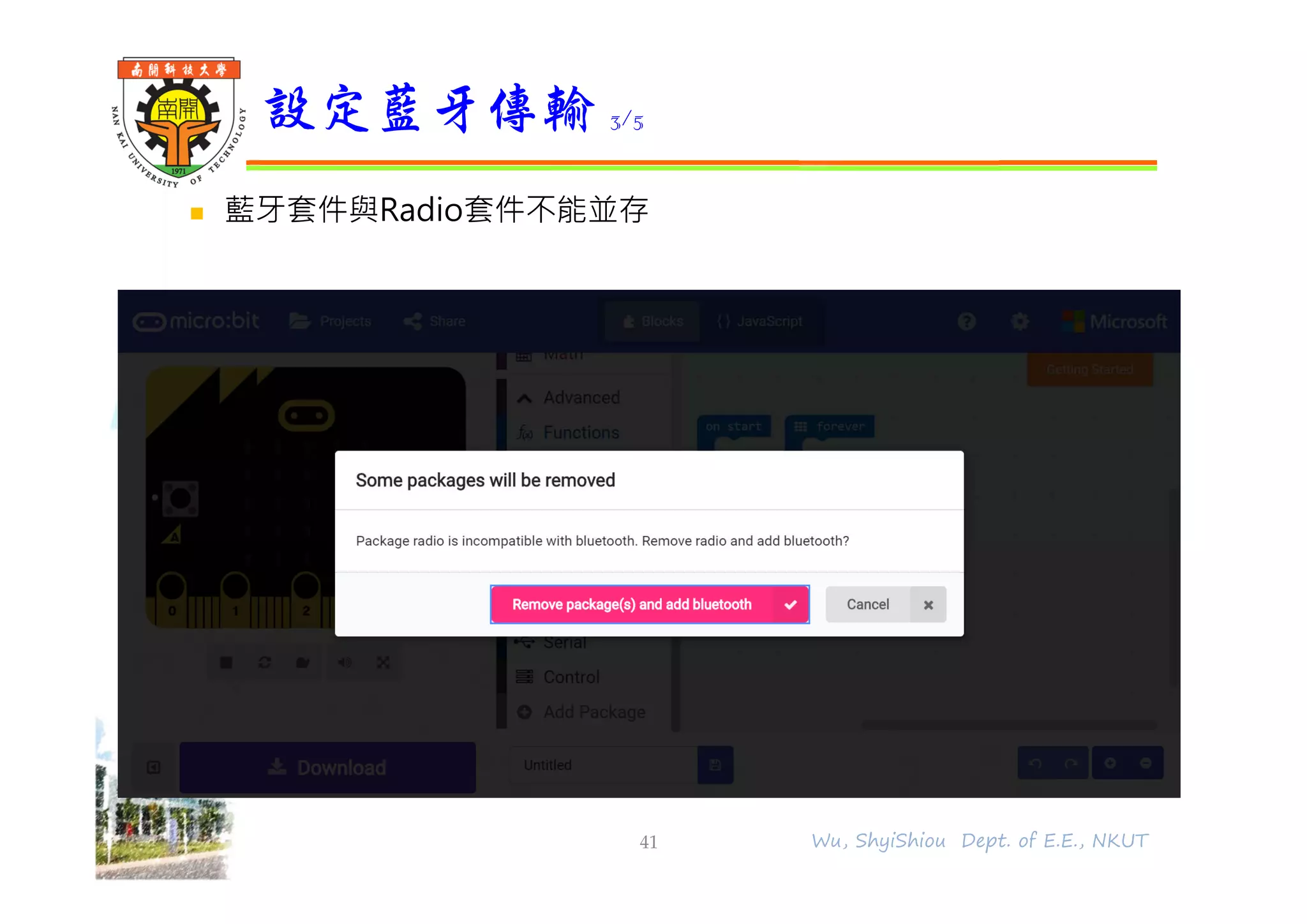Launch the simulator in fullscreen
The width and height of the screenshot is (1307, 924).
[383, 663]
